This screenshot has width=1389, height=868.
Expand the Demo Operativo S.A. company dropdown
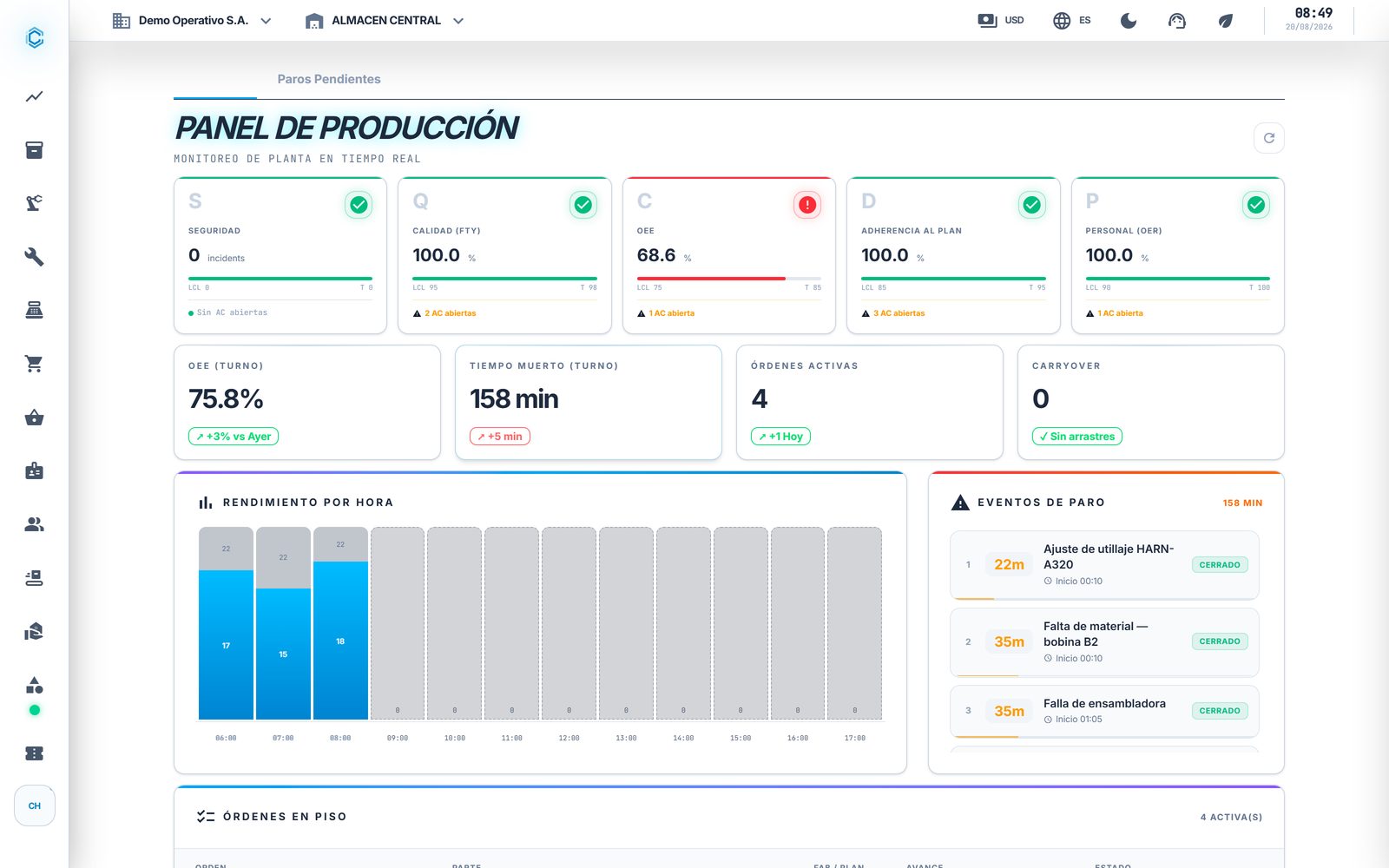tap(192, 20)
